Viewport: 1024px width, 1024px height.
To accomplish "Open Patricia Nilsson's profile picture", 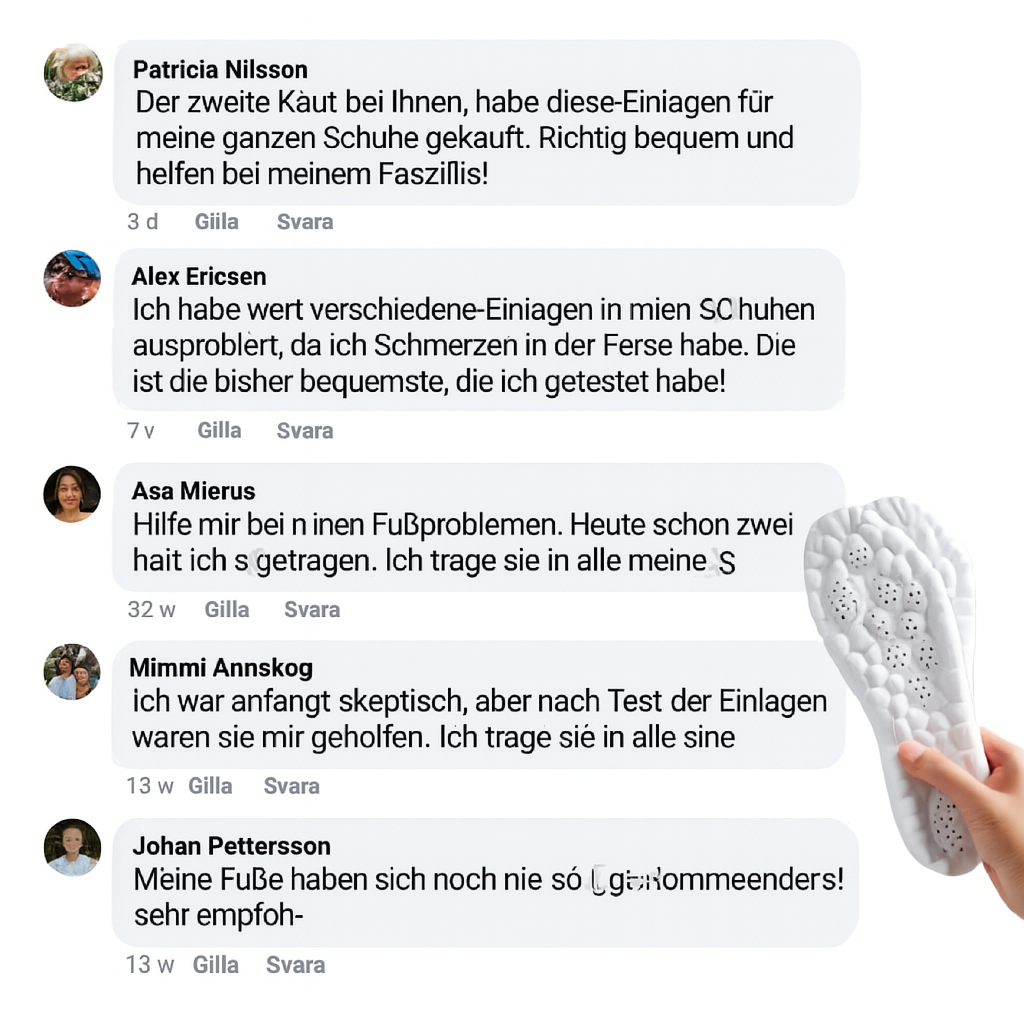I will [72, 72].
